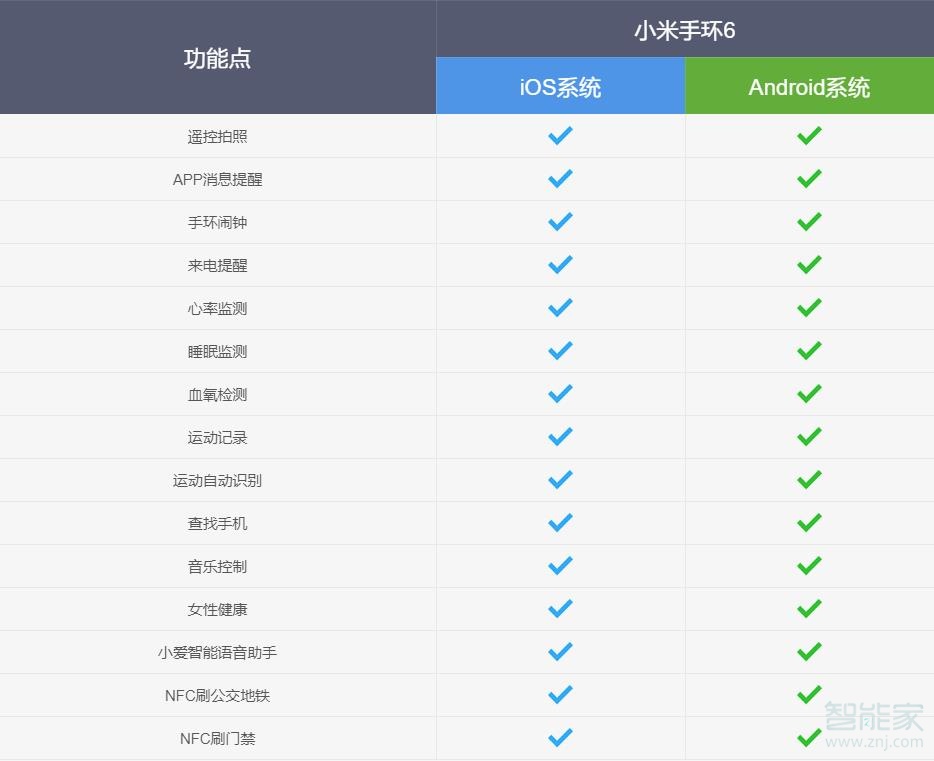Click the Android checkmark for 音乐控制
The width and height of the screenshot is (934, 761).
tap(809, 566)
